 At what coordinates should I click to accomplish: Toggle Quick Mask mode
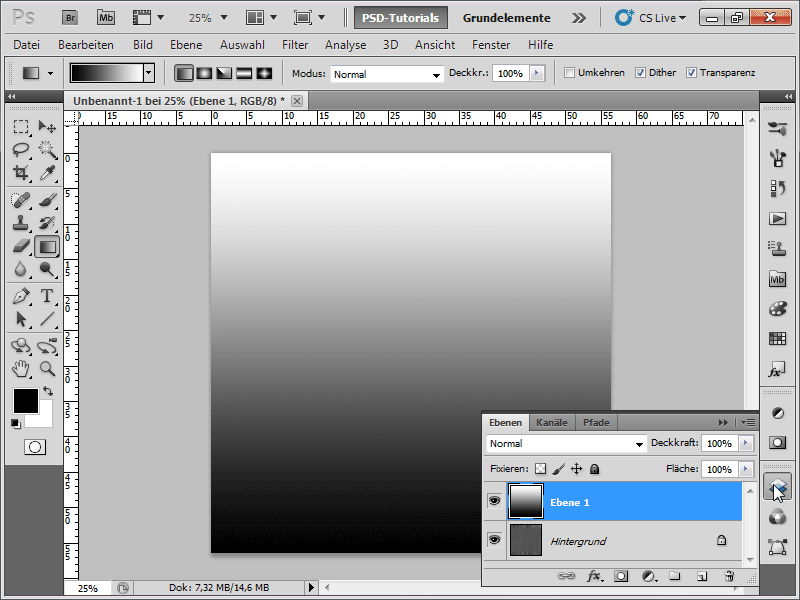click(x=35, y=447)
